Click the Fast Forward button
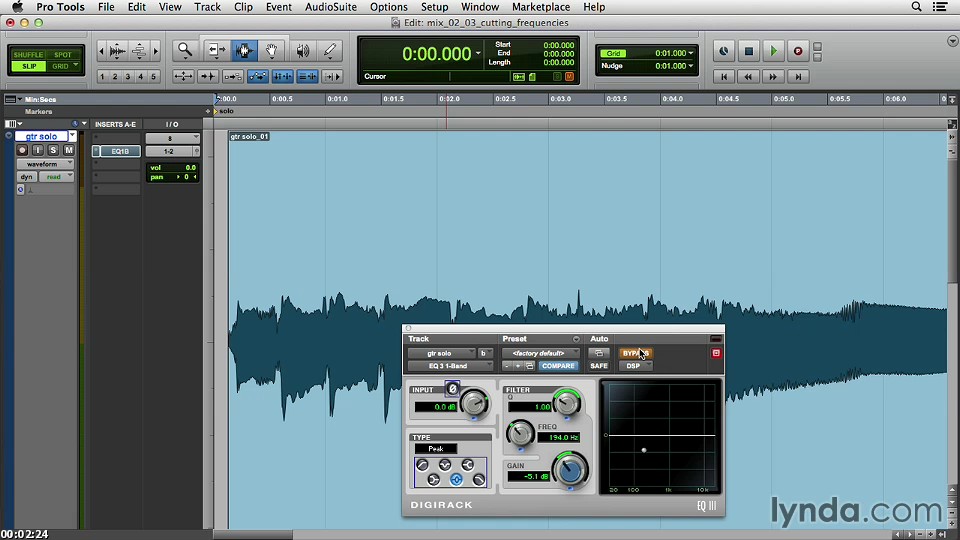Viewport: 960px width, 540px height. pyautogui.click(x=773, y=77)
